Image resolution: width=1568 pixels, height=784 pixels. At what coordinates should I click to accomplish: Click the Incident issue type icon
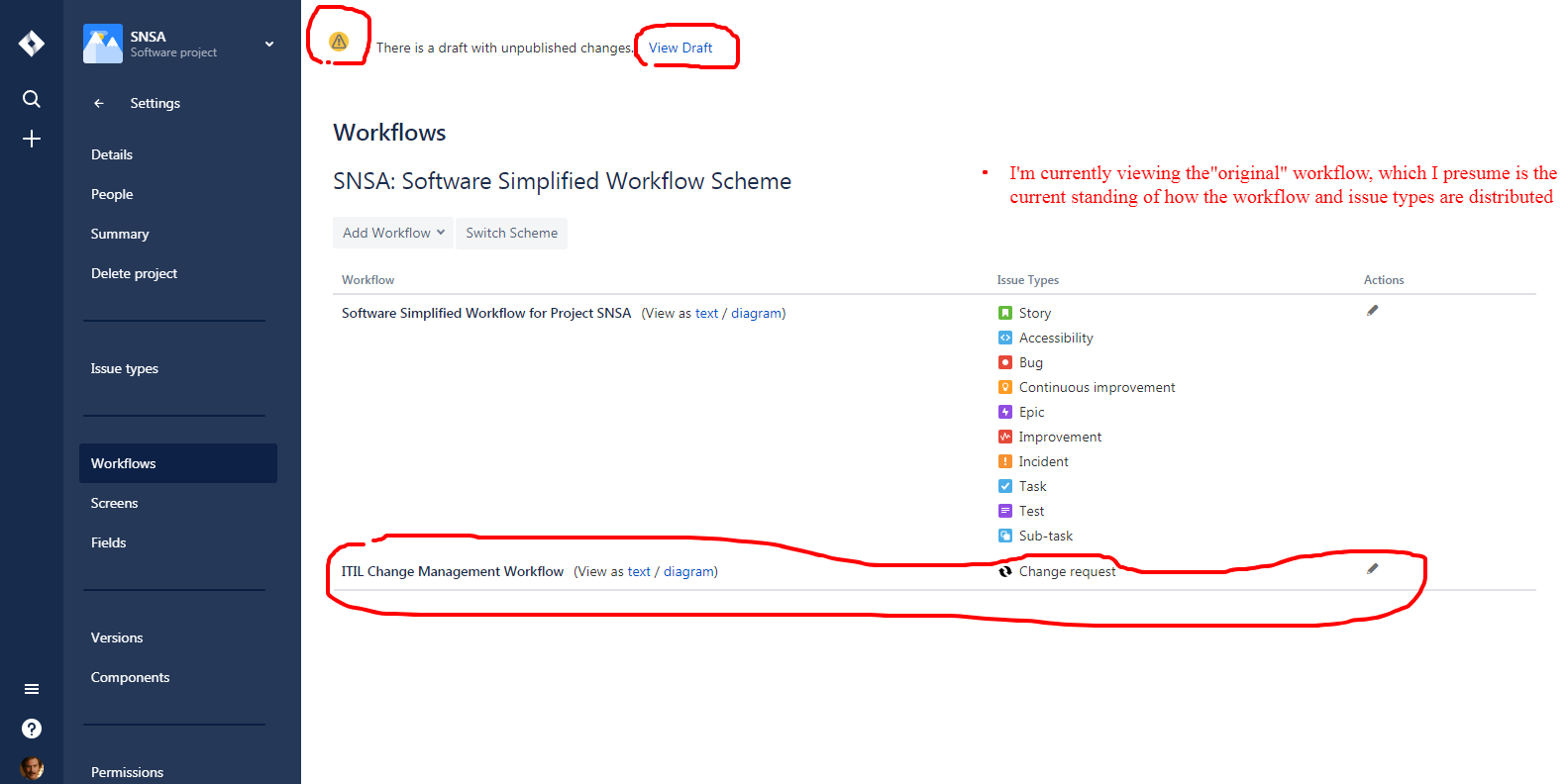1005,461
